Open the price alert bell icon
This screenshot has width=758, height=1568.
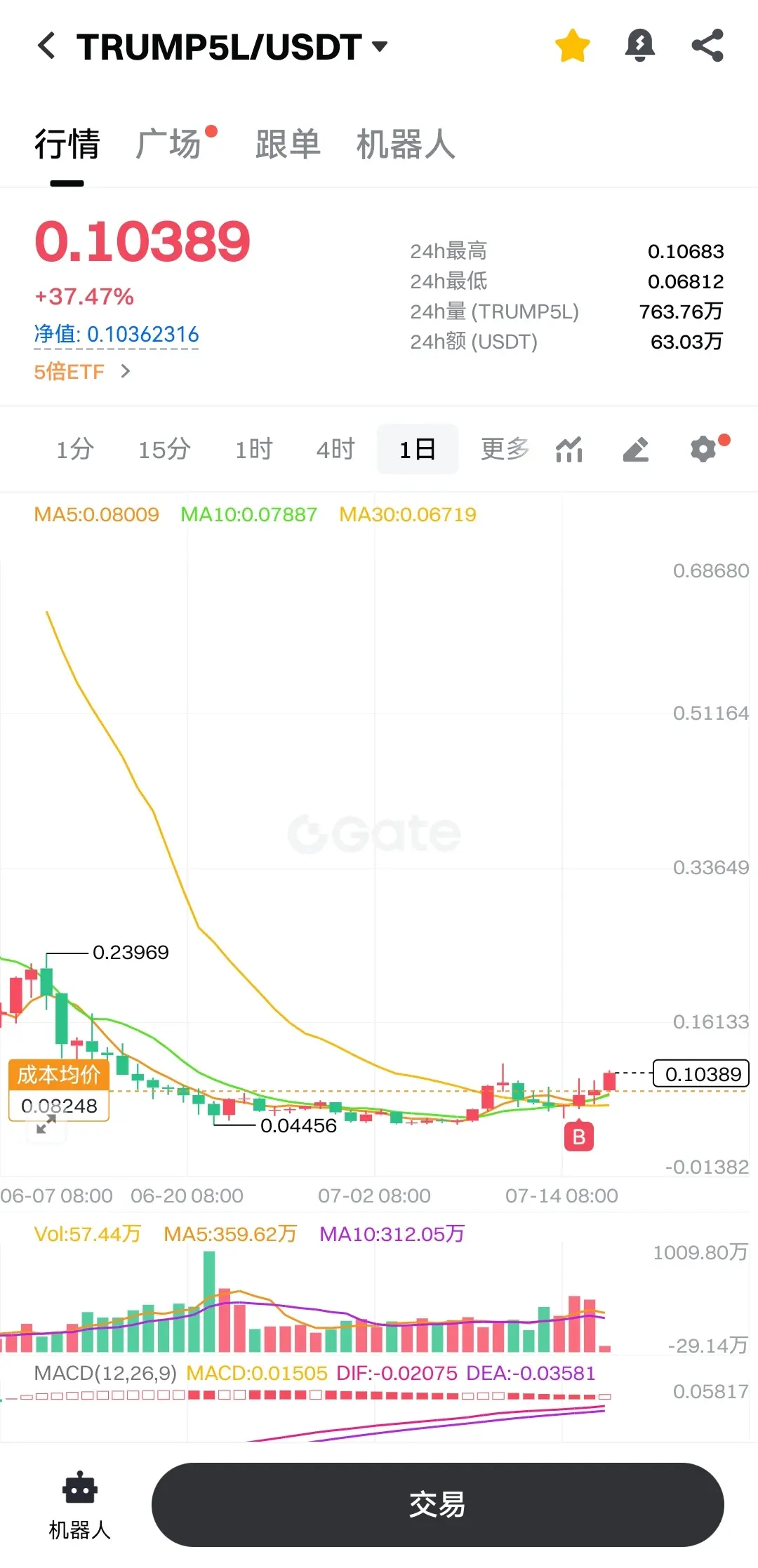[639, 46]
